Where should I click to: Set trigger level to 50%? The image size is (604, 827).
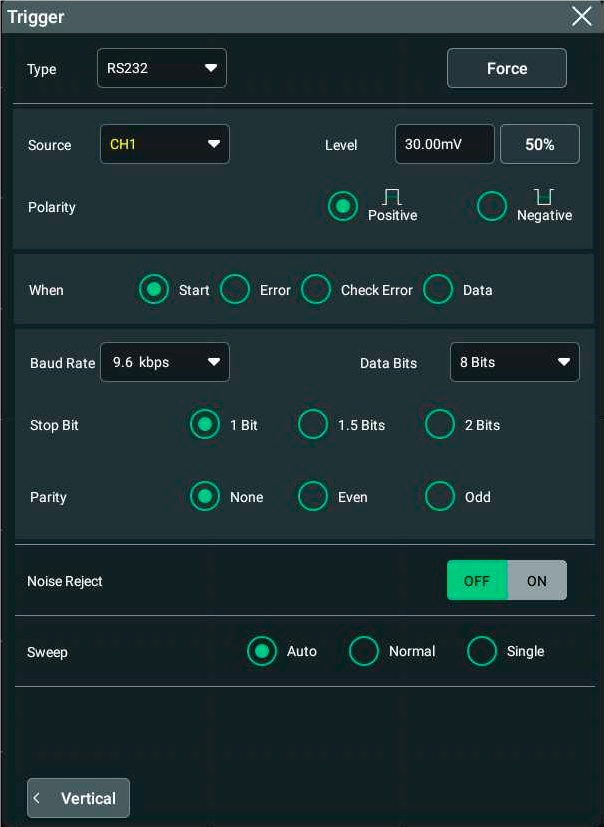pyautogui.click(x=539, y=144)
